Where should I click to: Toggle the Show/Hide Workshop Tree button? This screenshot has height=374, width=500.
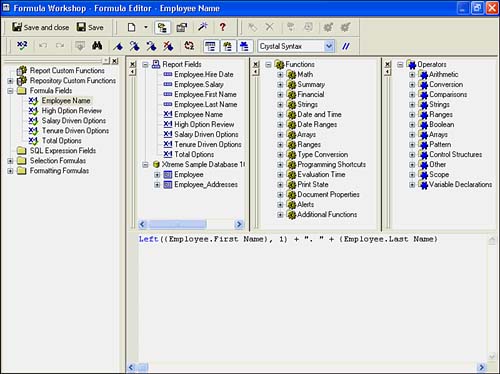pyautogui.click(x=162, y=27)
